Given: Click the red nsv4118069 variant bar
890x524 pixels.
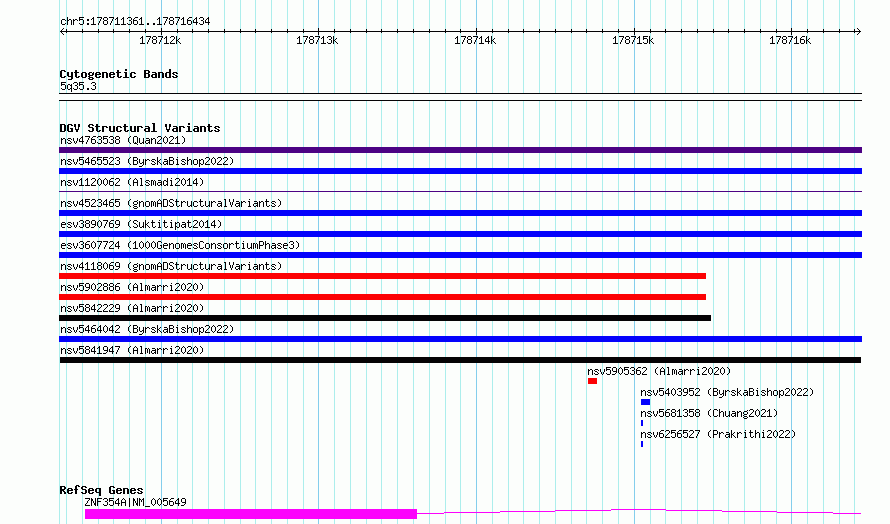Looking at the screenshot, I should 383,276.
